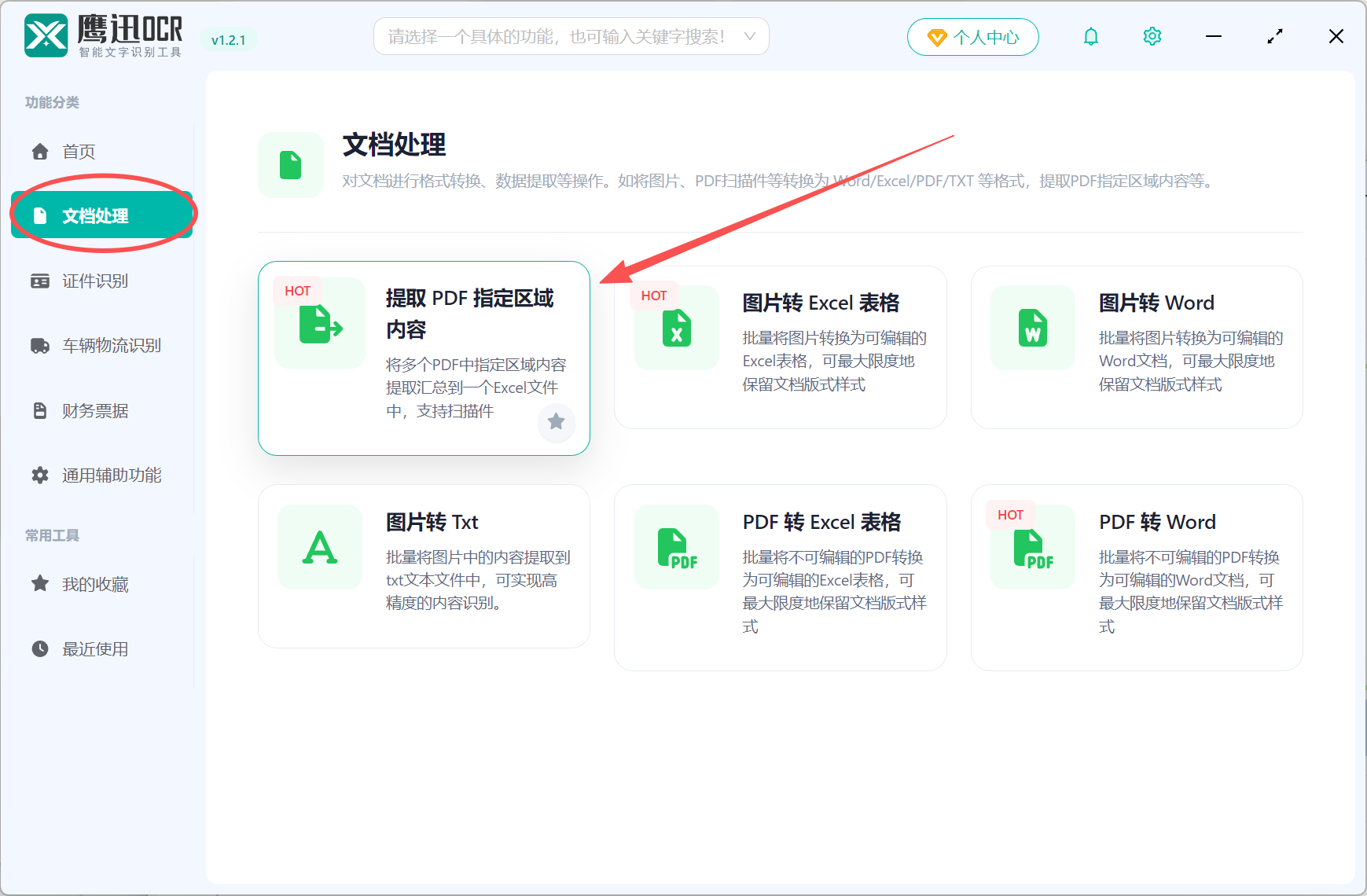Click description 批量将图片转换为可编辑的Word文档
Viewport: 1367px width, 896px height.
[1191, 361]
